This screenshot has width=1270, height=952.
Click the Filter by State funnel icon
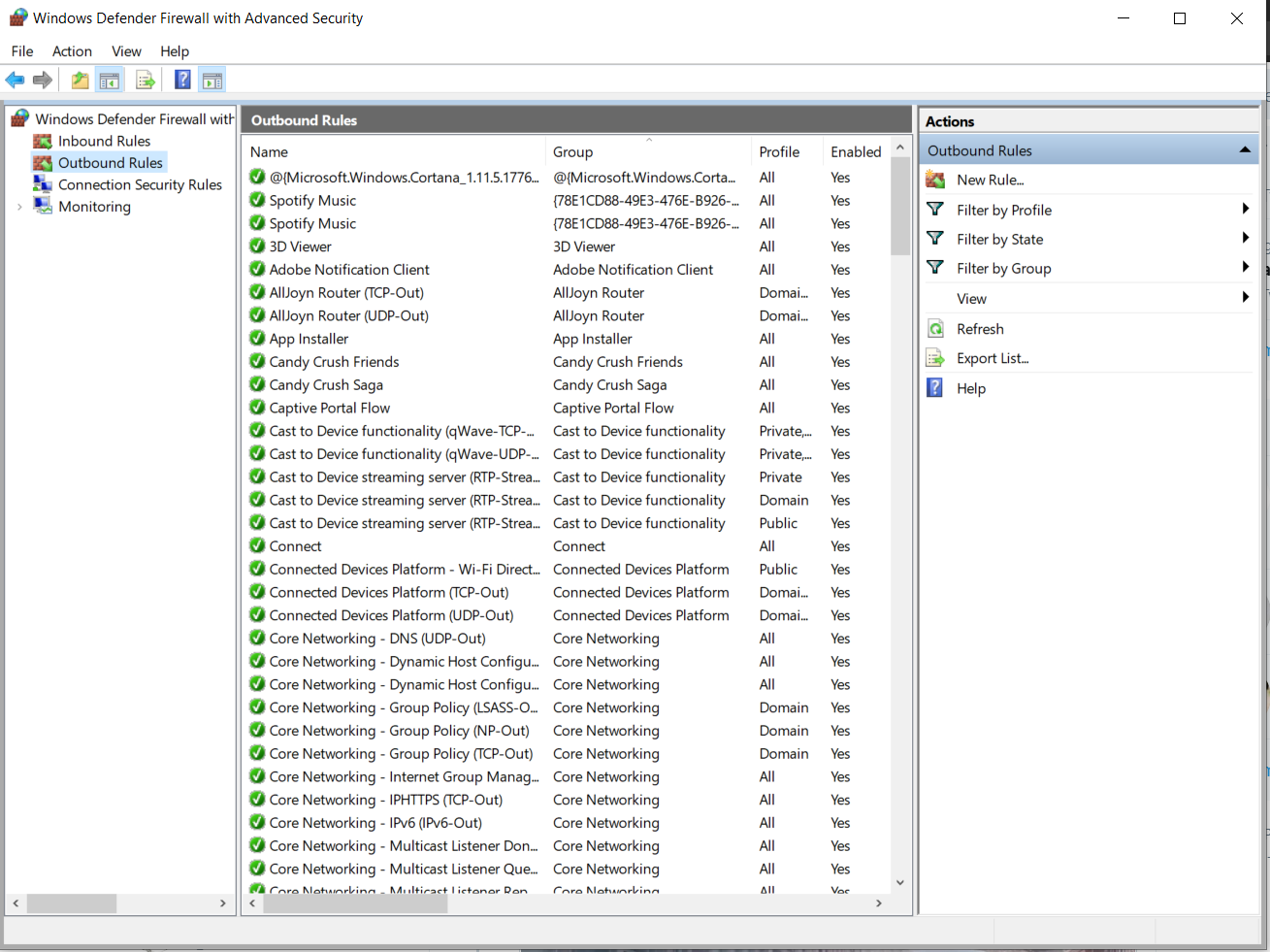coord(935,238)
